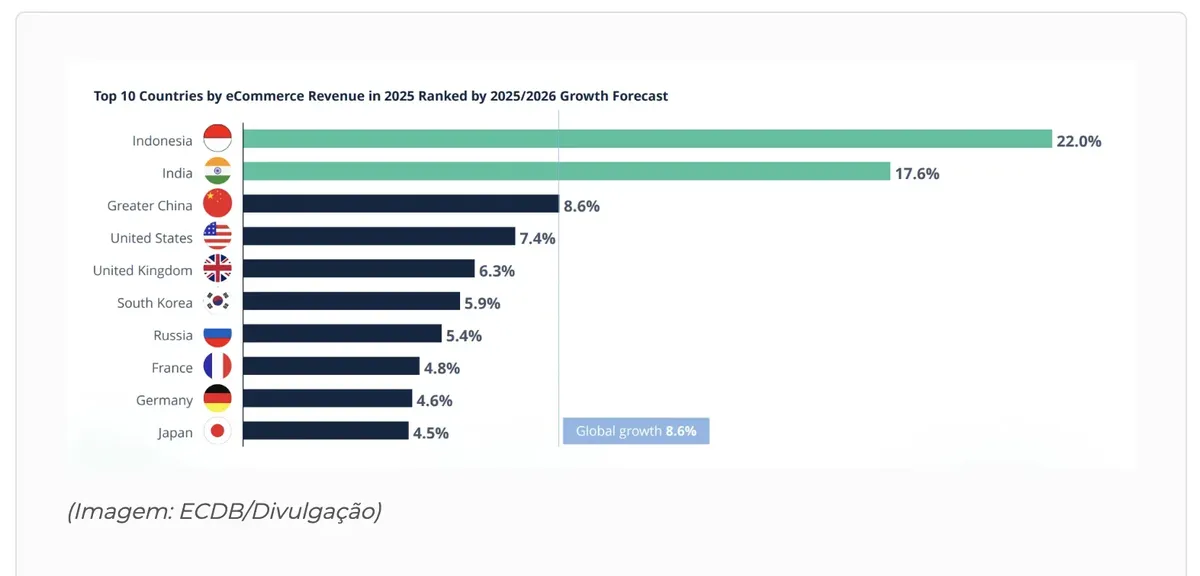
Task: Click the Indonesia flag icon
Action: (217, 139)
